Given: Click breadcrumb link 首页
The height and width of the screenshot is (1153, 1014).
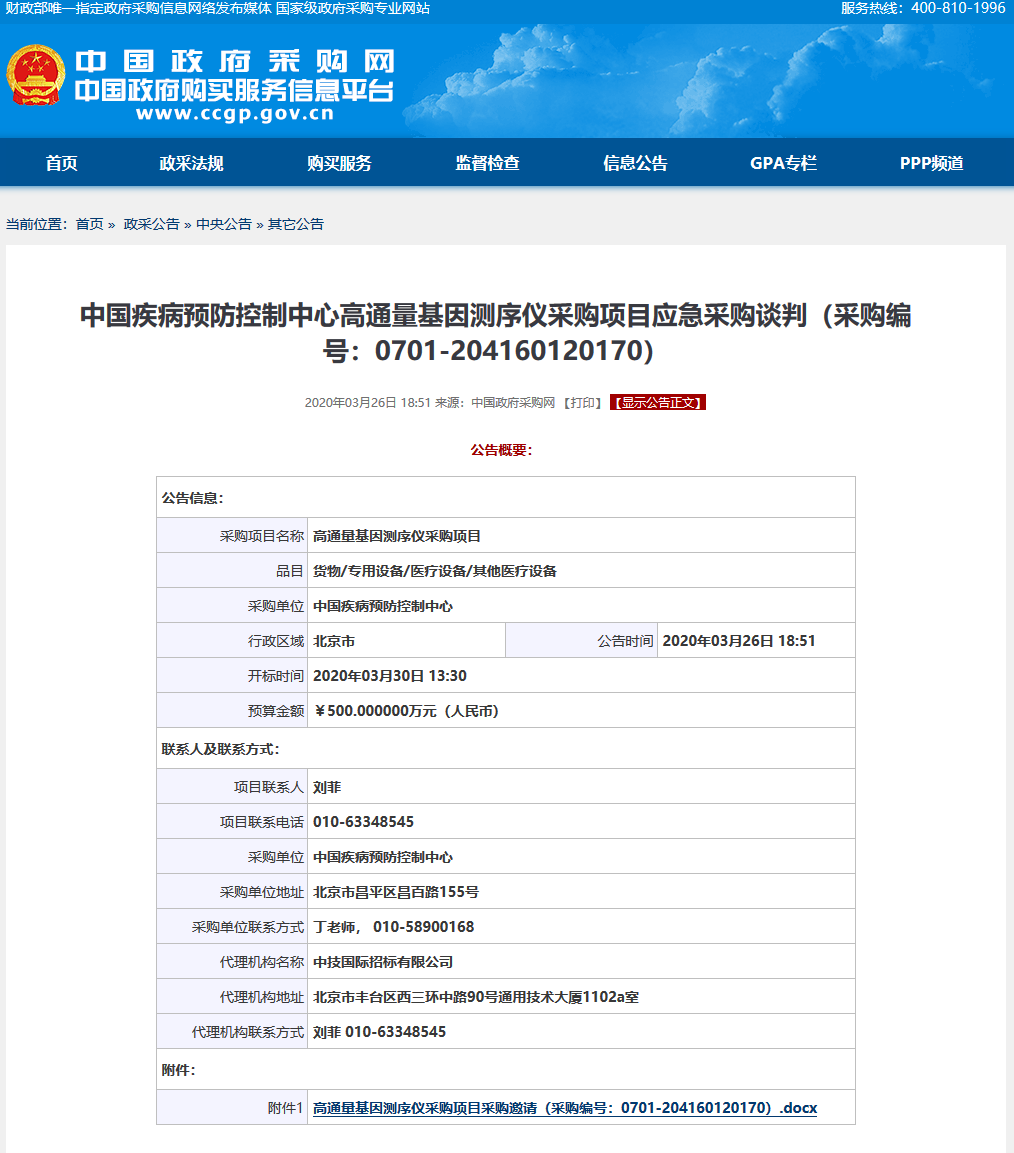Looking at the screenshot, I should [90, 224].
